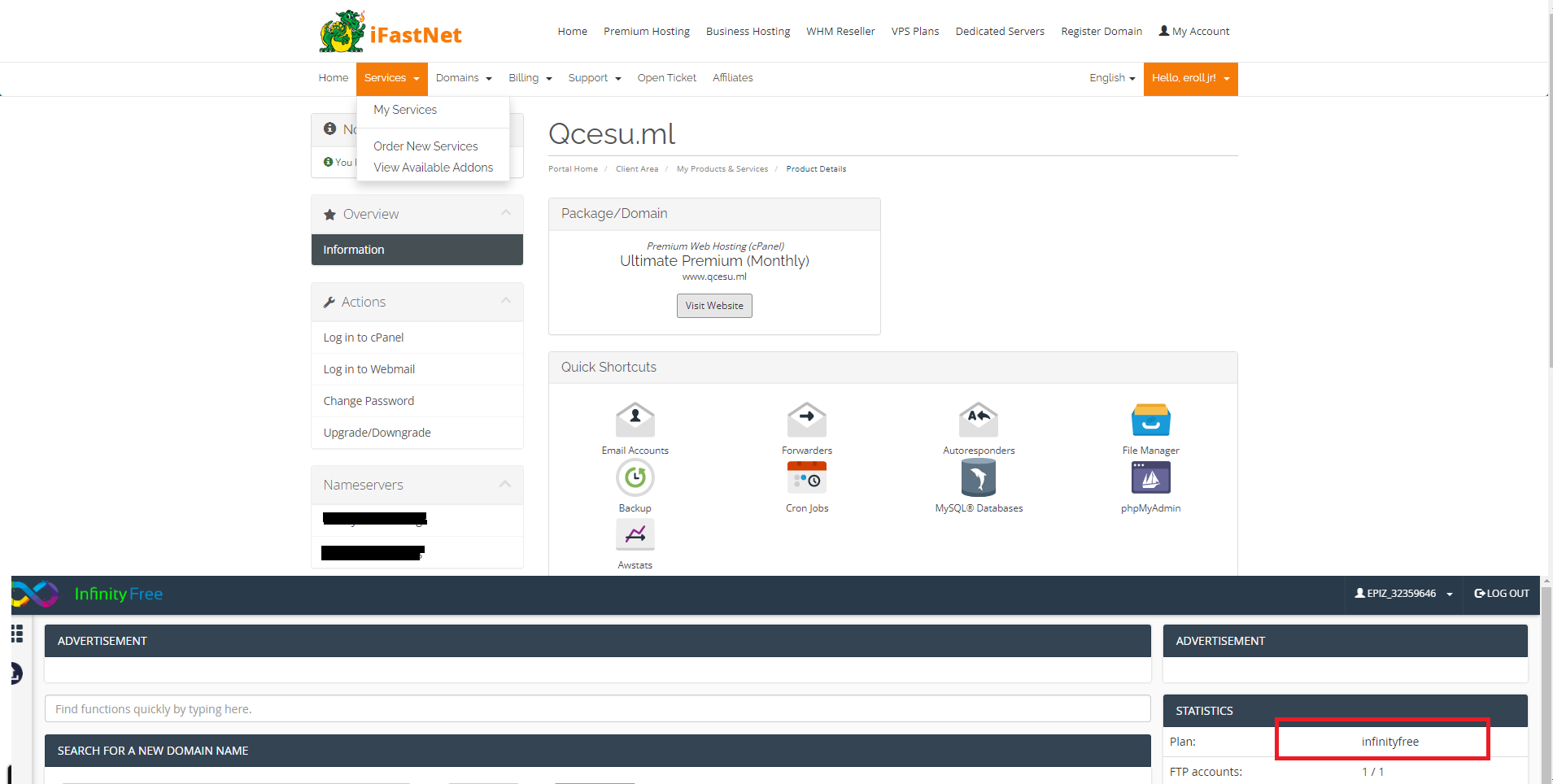This screenshot has height=784, width=1553.
Task: Open WHM Reseller link
Action: point(841,31)
